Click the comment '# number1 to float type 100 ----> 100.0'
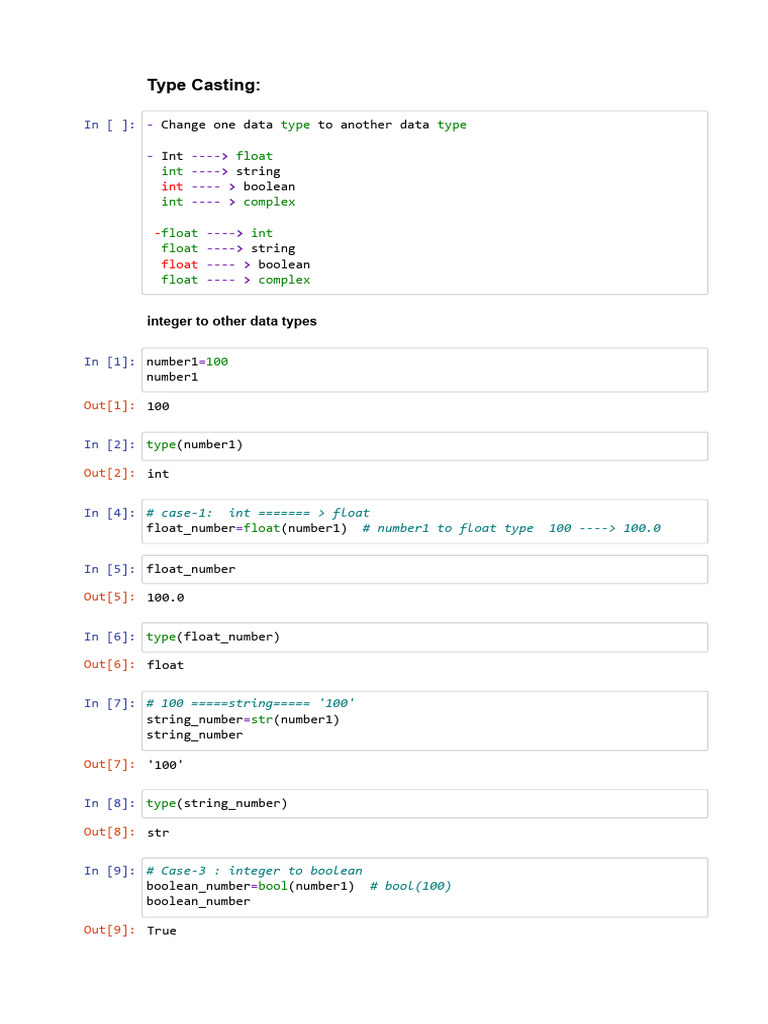Viewport: 768px width, 1024px height. pyautogui.click(x=512, y=528)
